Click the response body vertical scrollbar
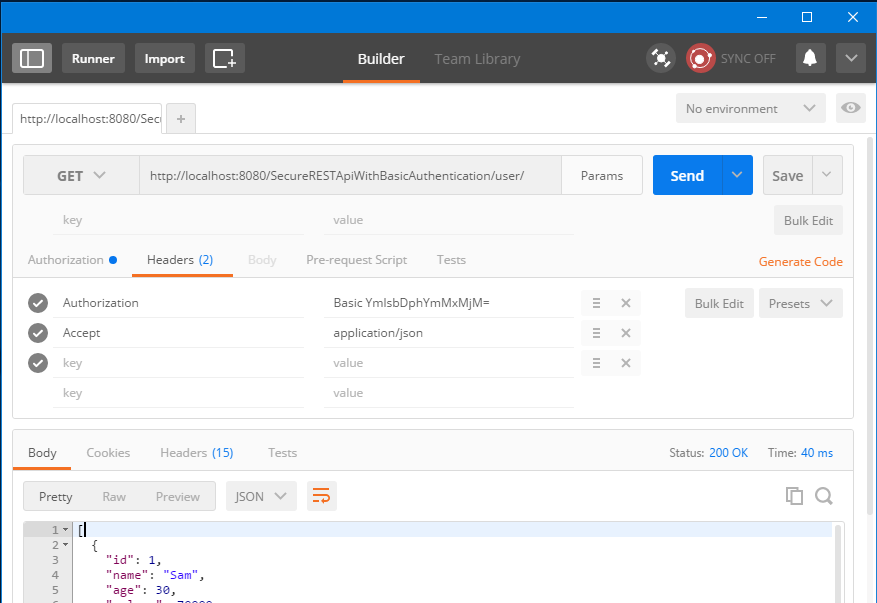Image resolution: width=877 pixels, height=603 pixels. (838, 563)
